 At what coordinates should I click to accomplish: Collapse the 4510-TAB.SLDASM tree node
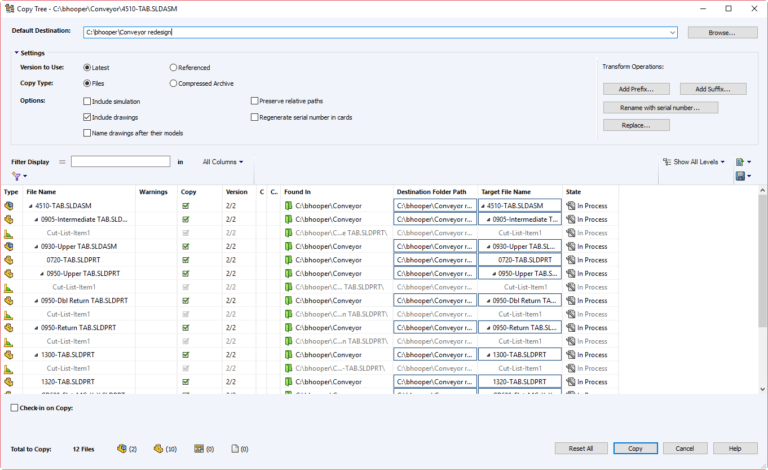tap(30, 206)
